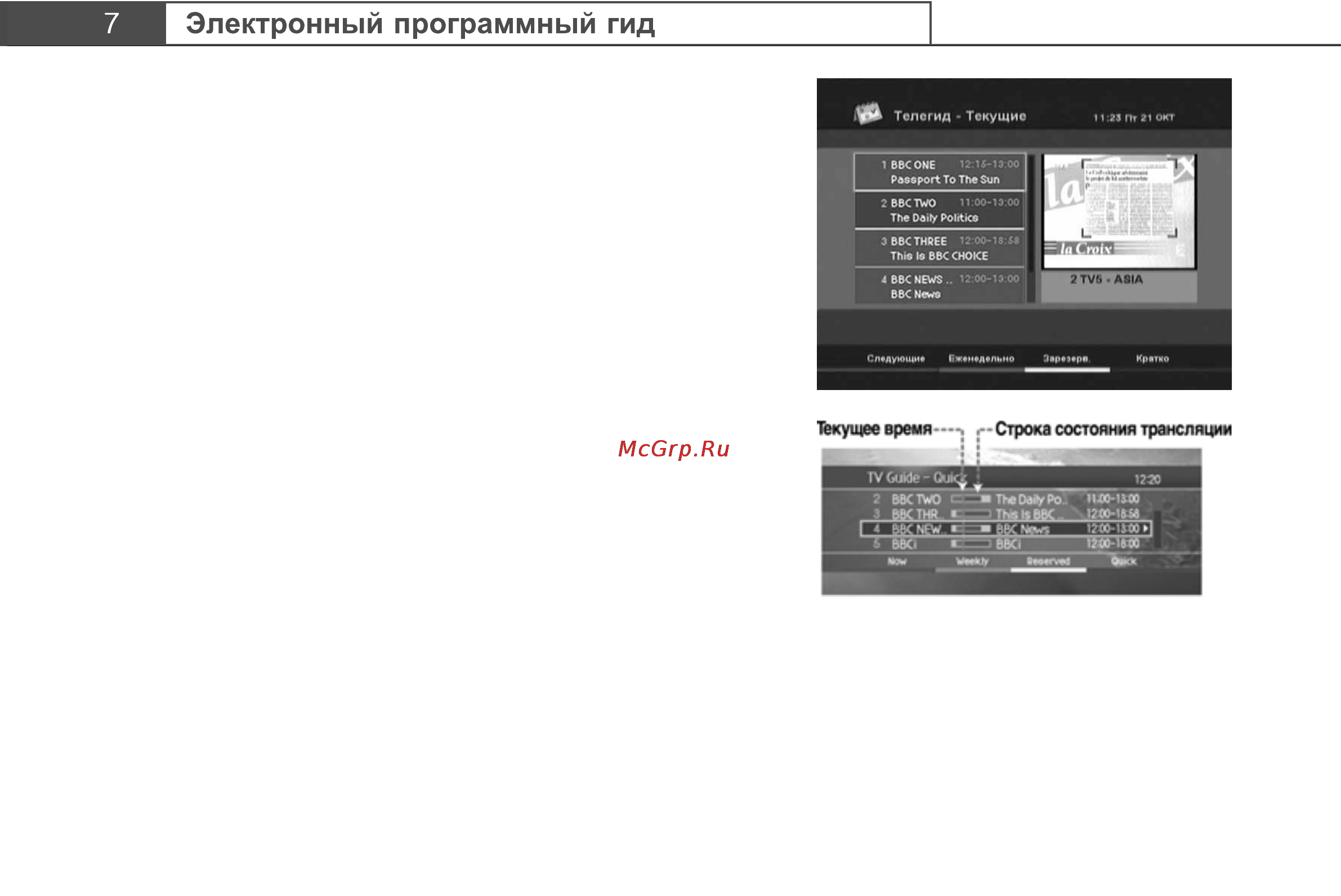Open the Now tab in Quick guide

897,562
